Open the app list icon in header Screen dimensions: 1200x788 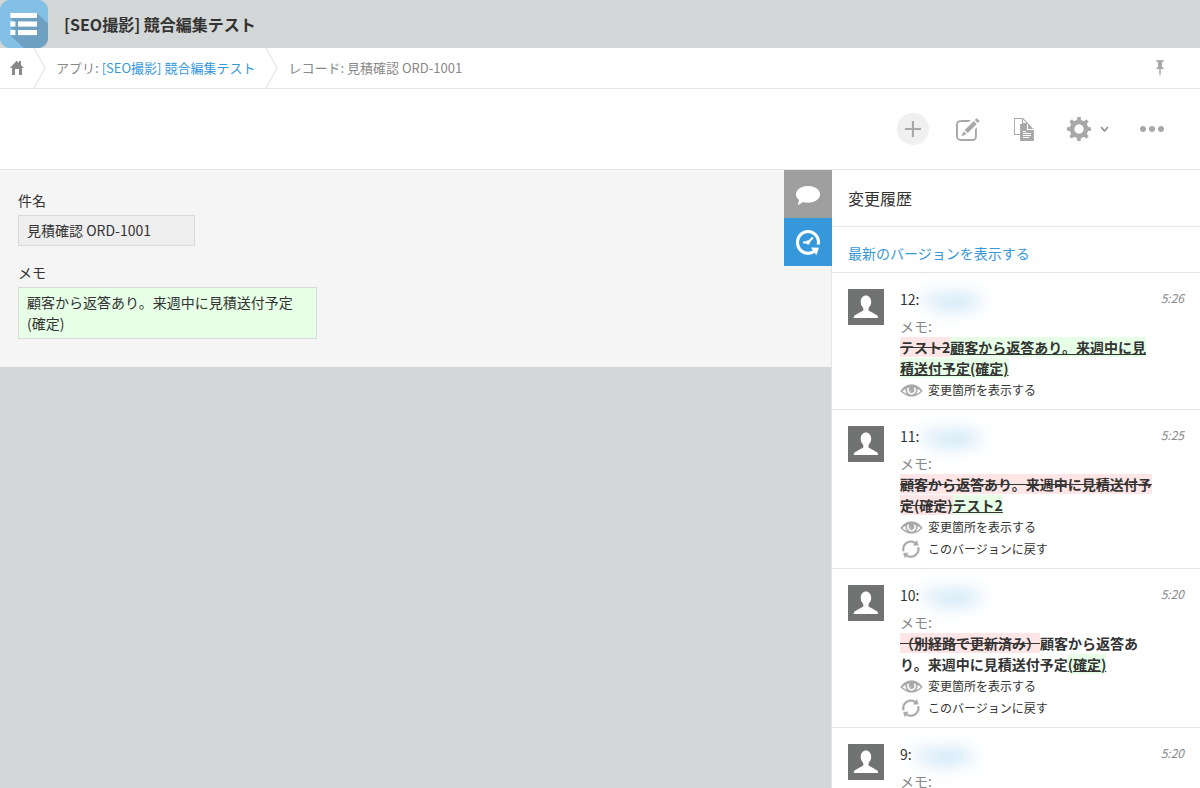click(23, 24)
